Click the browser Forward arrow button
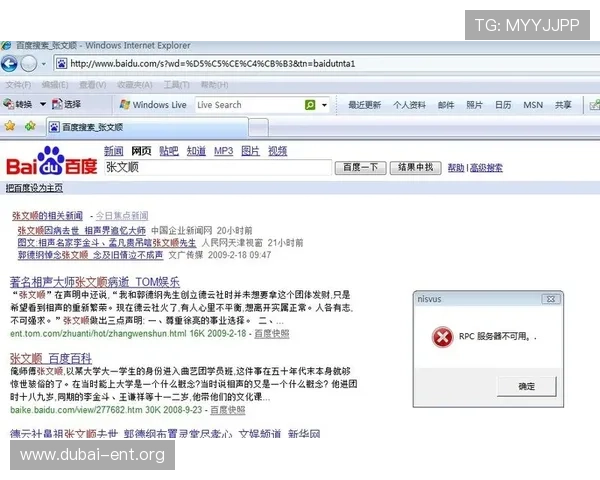The image size is (600, 480). (x=29, y=63)
